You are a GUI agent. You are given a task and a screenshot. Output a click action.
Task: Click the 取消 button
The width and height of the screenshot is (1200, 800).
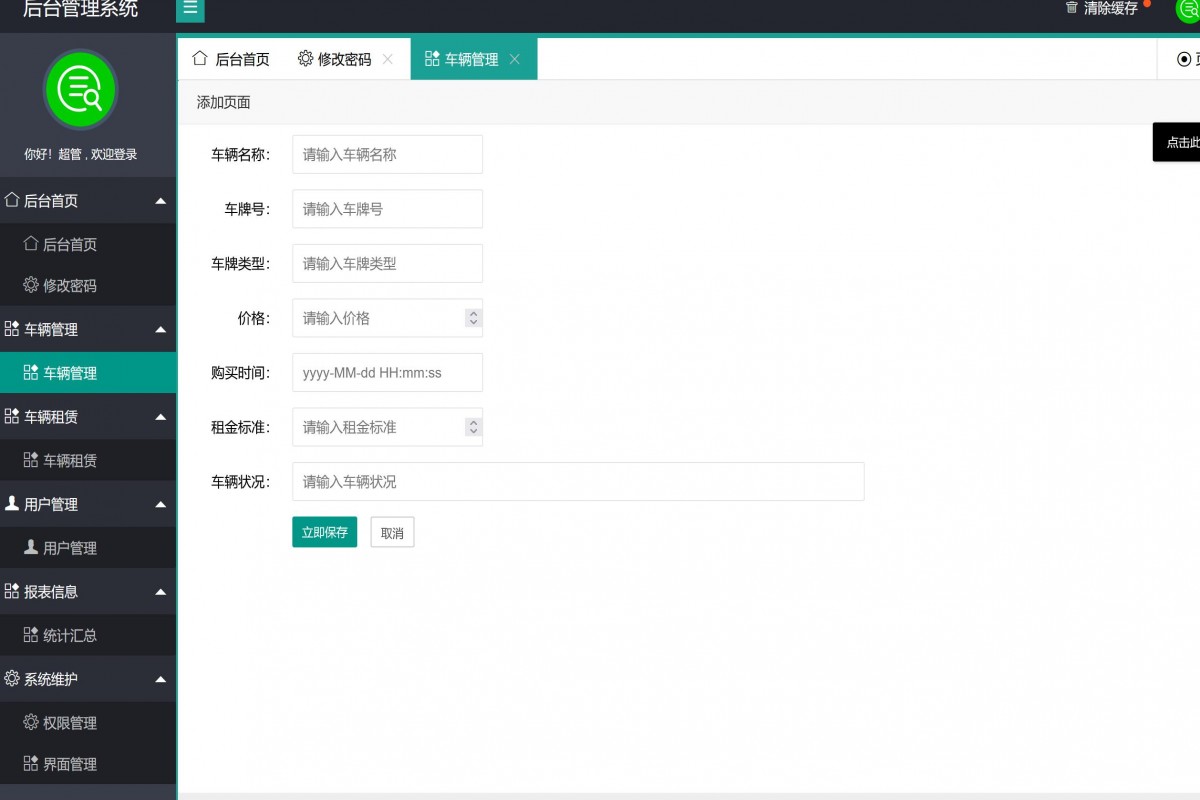pyautogui.click(x=392, y=533)
